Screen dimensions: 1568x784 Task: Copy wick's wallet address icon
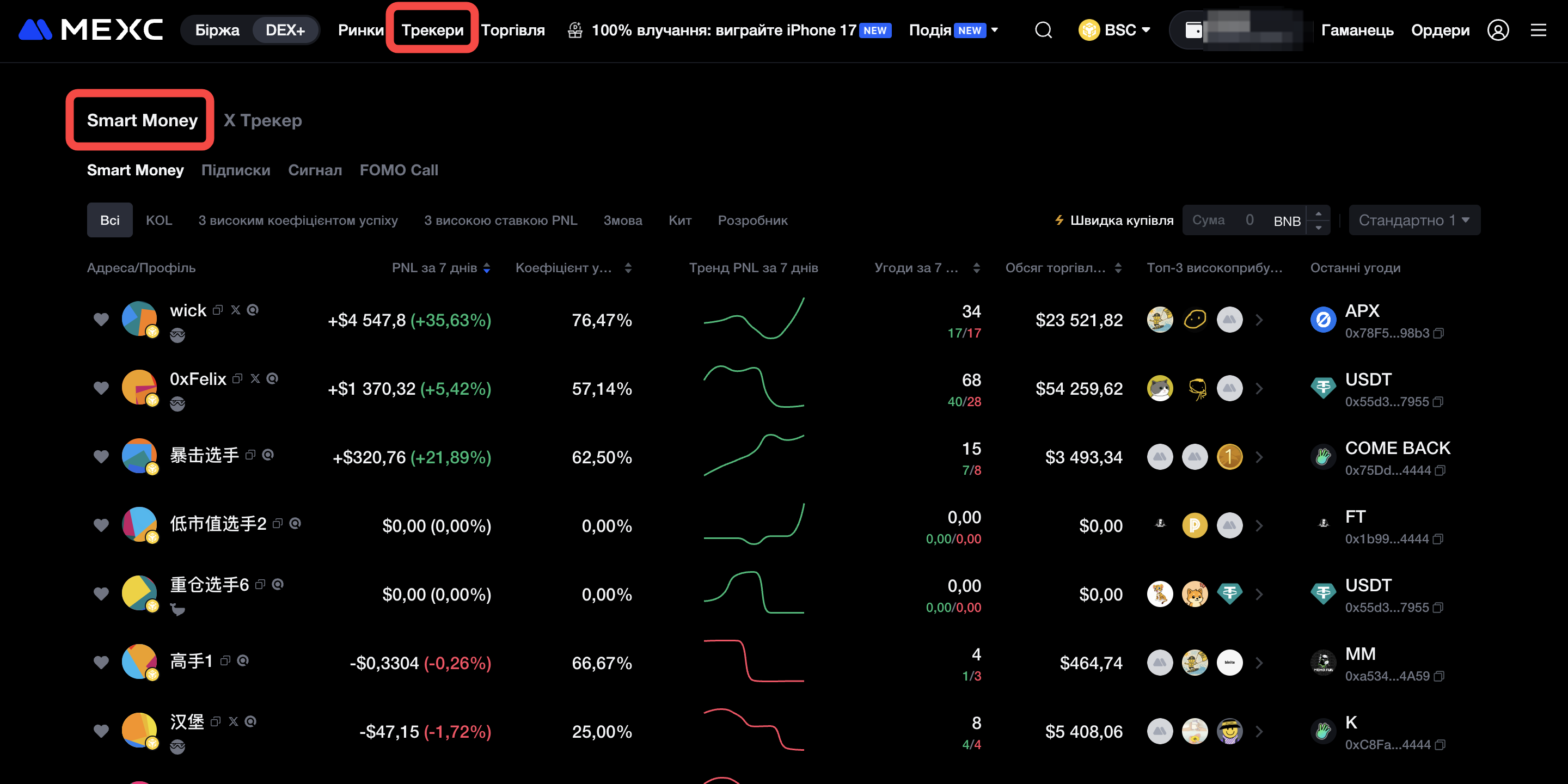[x=218, y=310]
